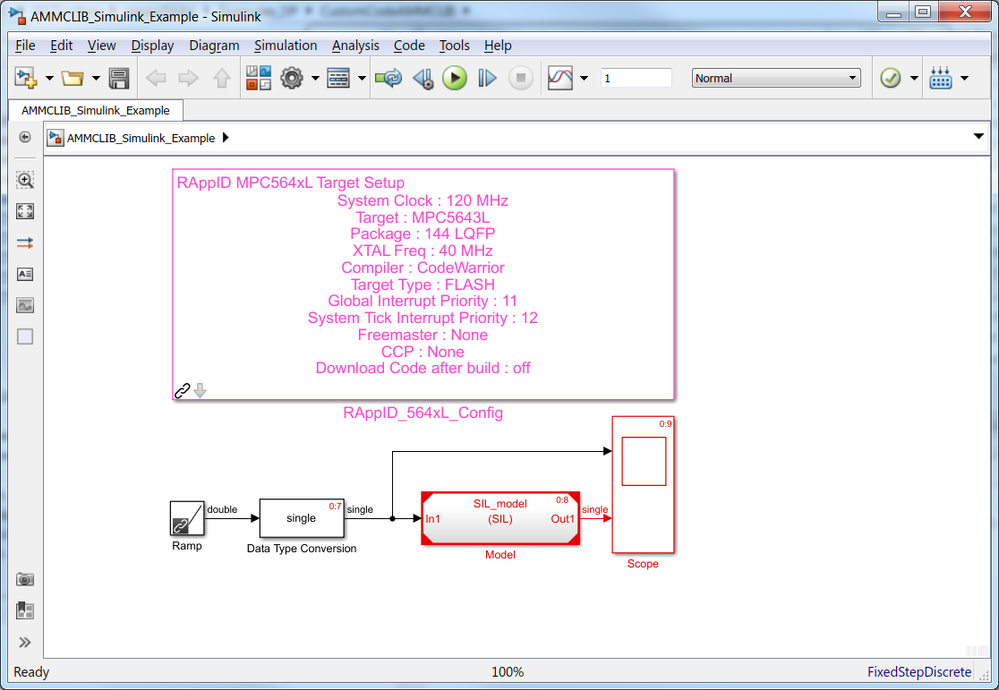Expand the Build Model dropdown arrow
Image resolution: width=999 pixels, height=690 pixels.
(x=964, y=78)
